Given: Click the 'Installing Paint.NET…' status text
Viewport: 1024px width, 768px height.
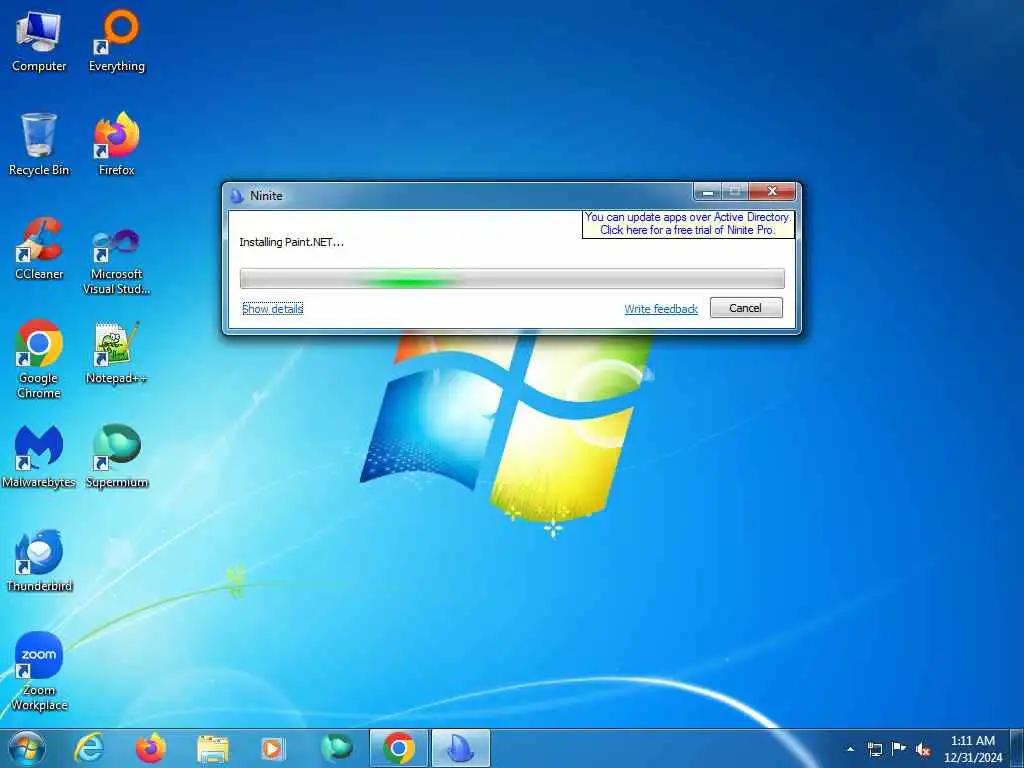Looking at the screenshot, I should click(291, 242).
